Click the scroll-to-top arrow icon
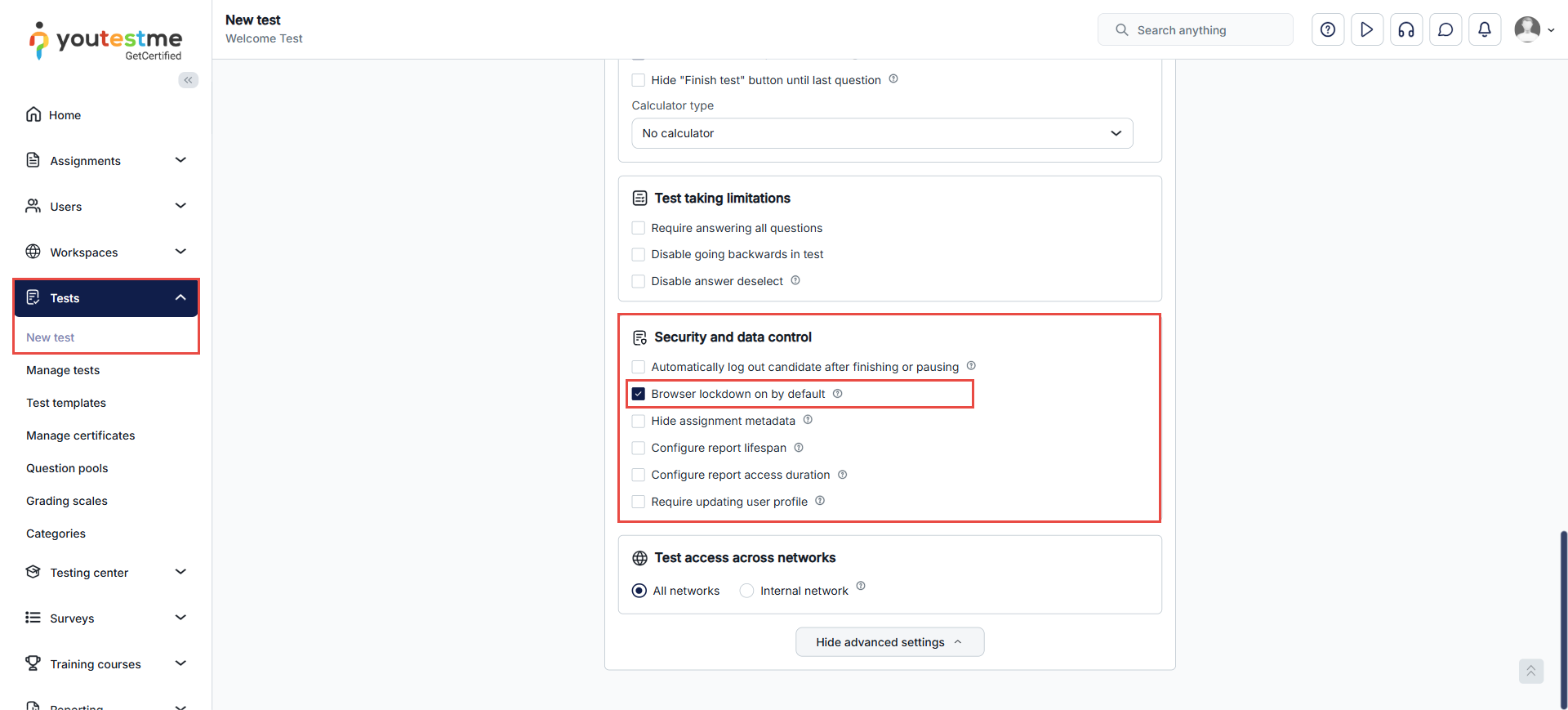1568x710 pixels. point(1531,671)
